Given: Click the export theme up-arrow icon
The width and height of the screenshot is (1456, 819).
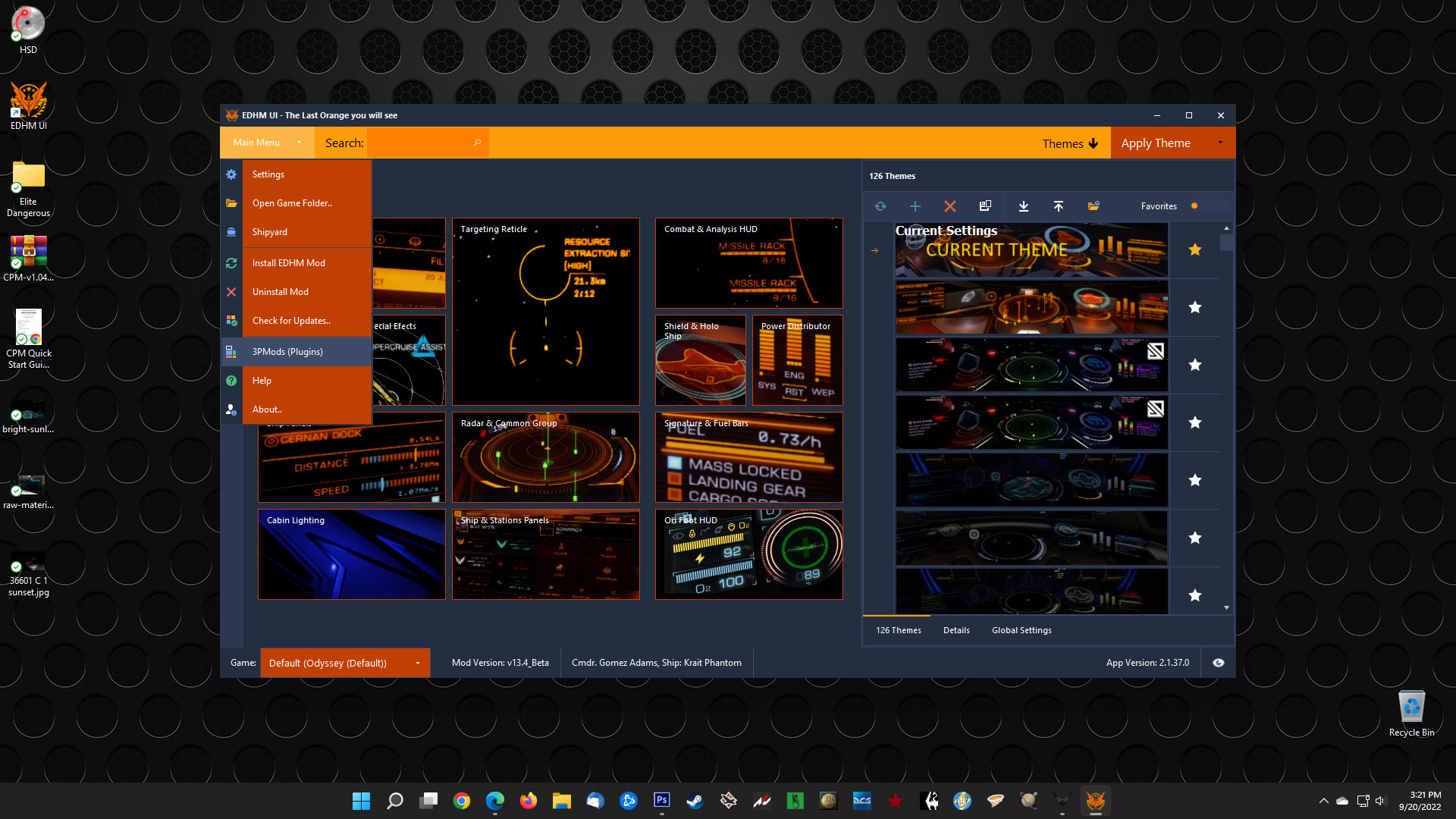Looking at the screenshot, I should click(1058, 206).
